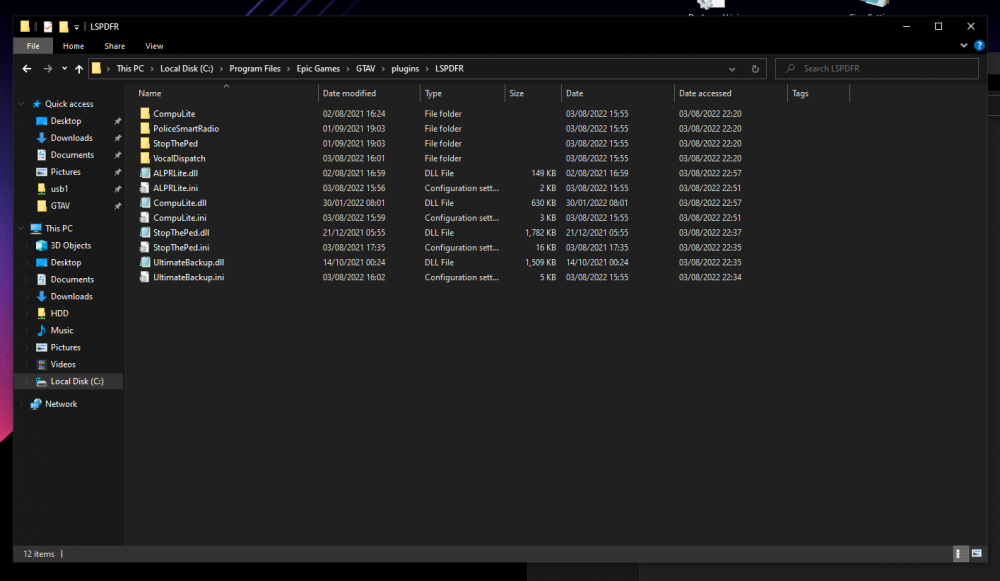This screenshot has height=581, width=1000.
Task: Click the Search LSPDFR field
Action: [x=877, y=68]
